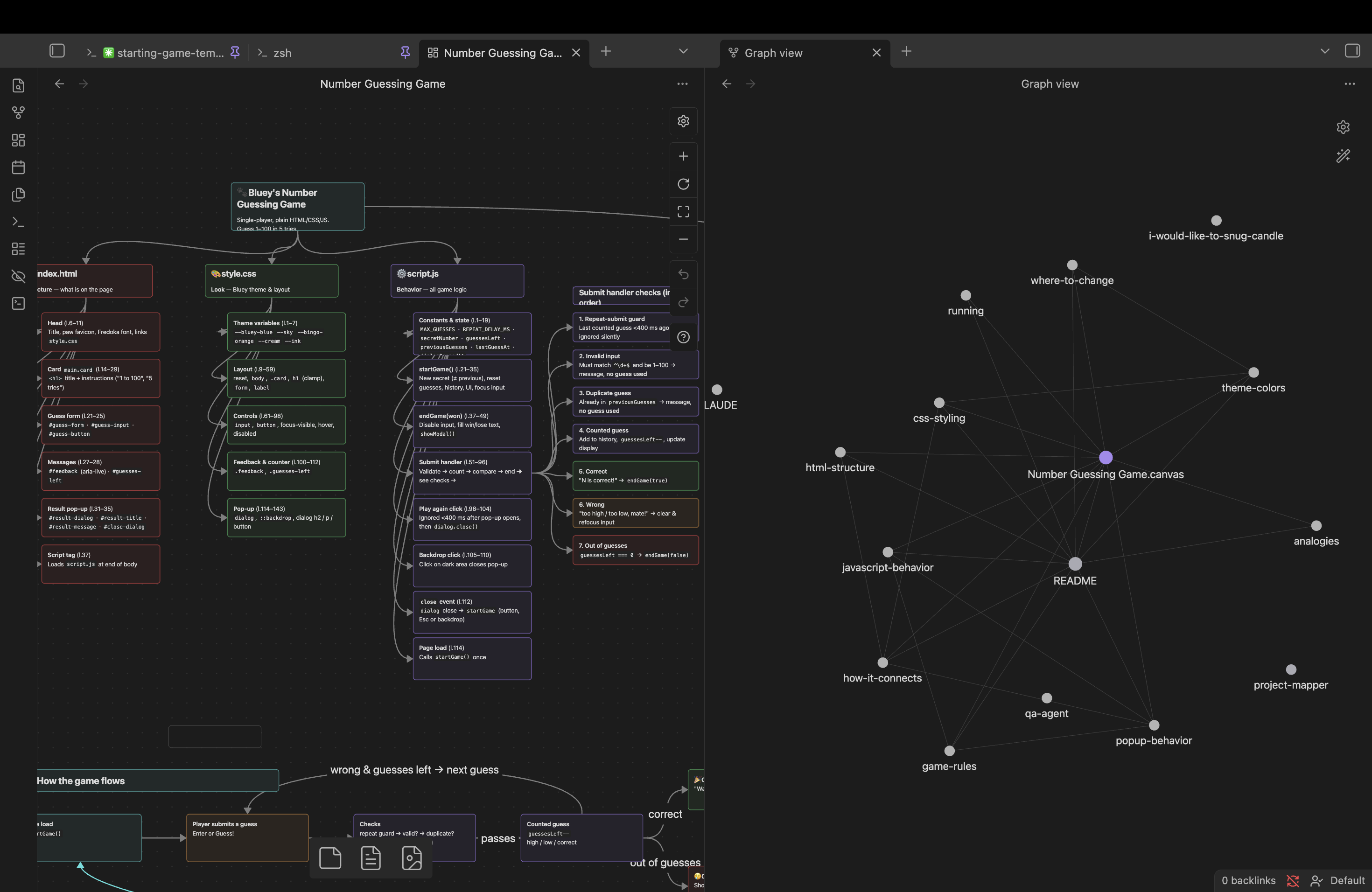Screen dimensions: 1372x892
Task: Create new canvas from ribbon icon
Action: click(x=19, y=140)
